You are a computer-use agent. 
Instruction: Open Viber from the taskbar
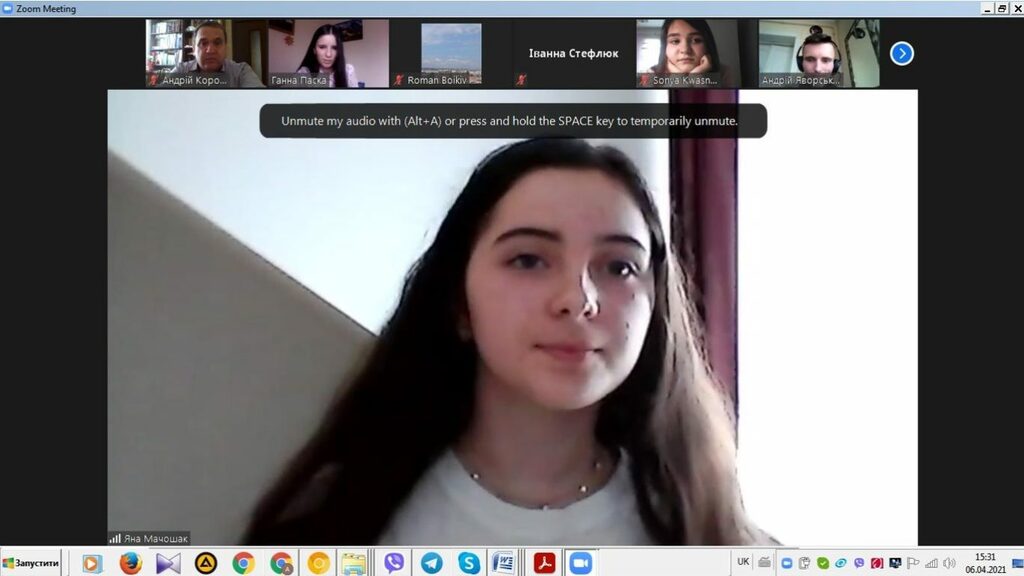click(x=394, y=563)
